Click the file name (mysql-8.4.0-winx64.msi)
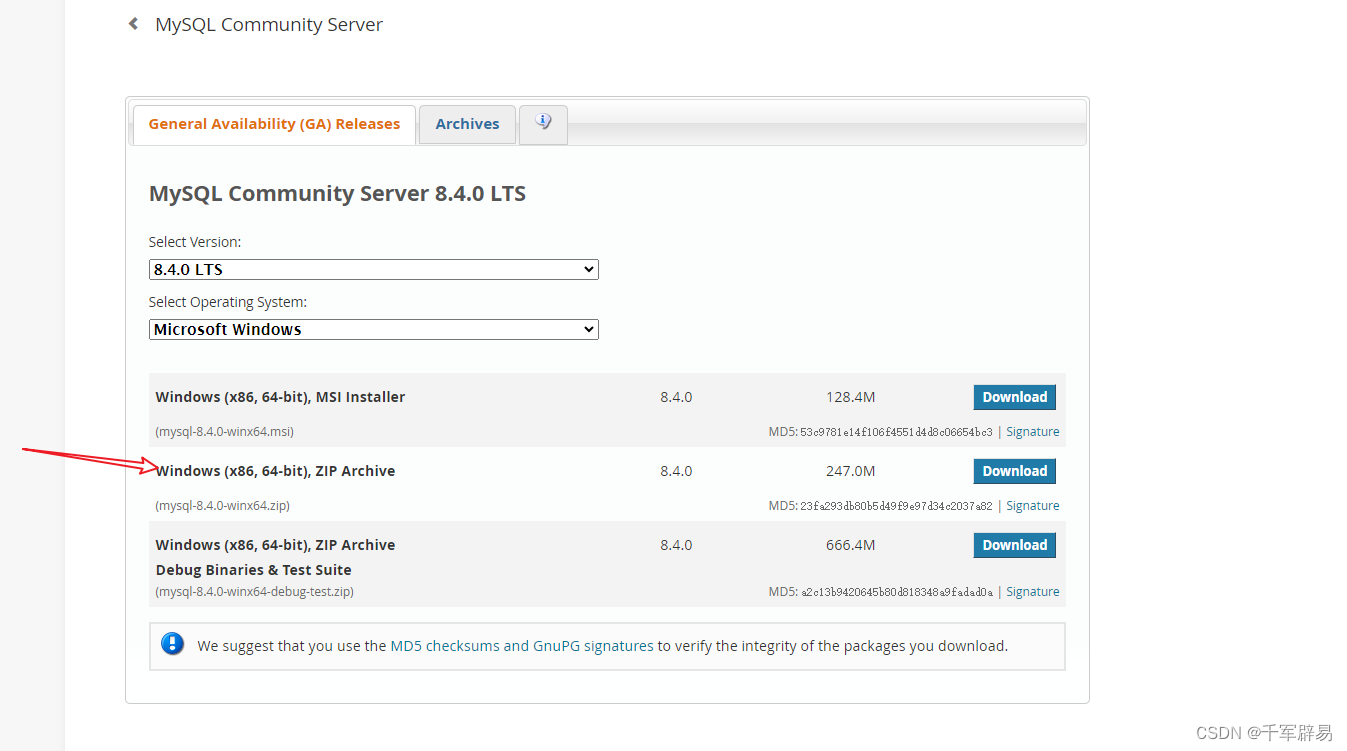The image size is (1347, 751). point(225,432)
